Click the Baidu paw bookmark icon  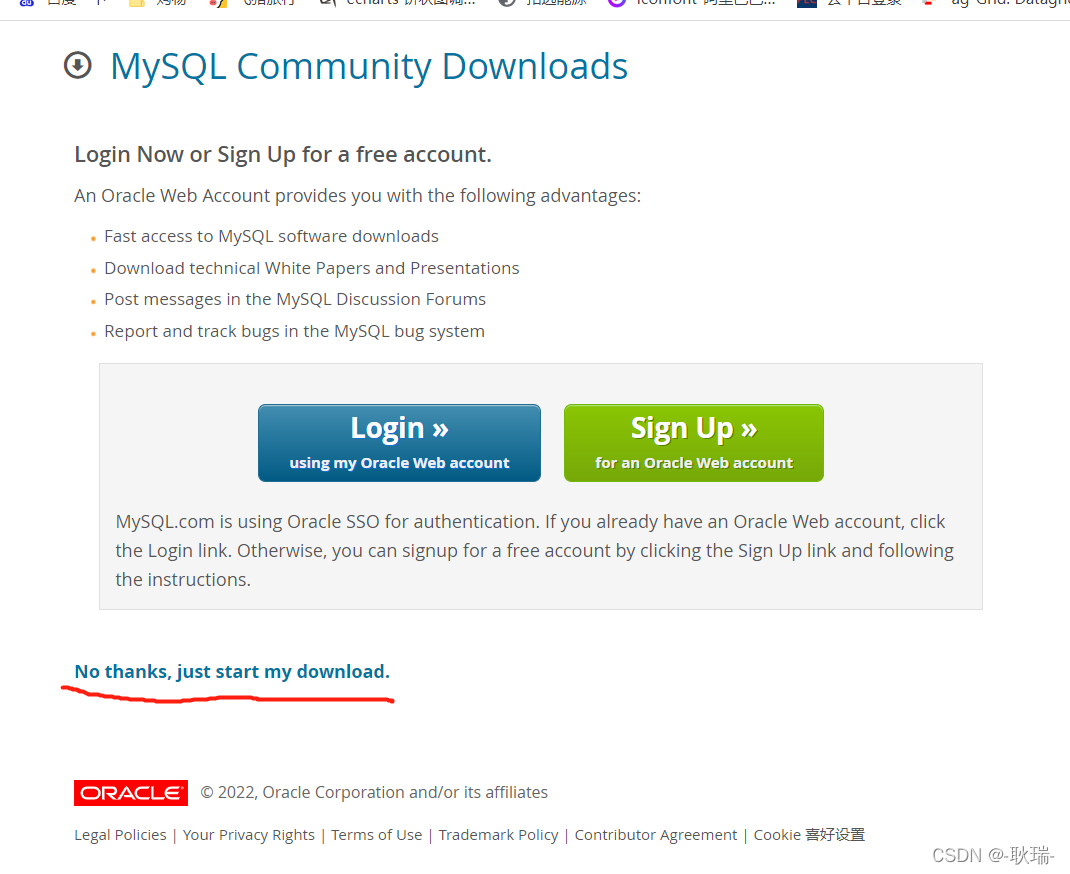(x=27, y=3)
